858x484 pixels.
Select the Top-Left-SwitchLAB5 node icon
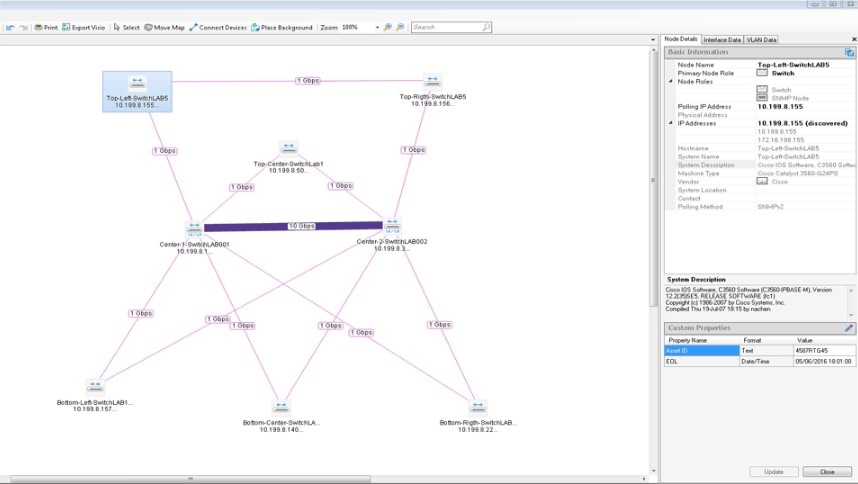[137, 83]
